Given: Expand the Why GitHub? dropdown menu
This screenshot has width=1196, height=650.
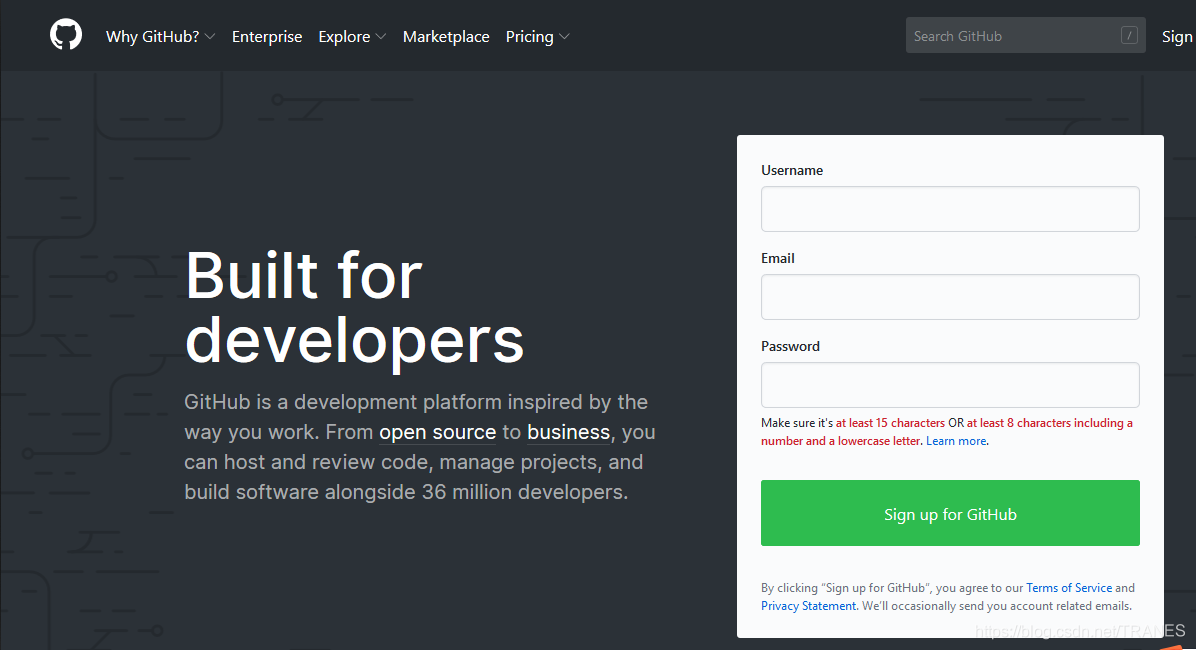Looking at the screenshot, I should pos(160,37).
